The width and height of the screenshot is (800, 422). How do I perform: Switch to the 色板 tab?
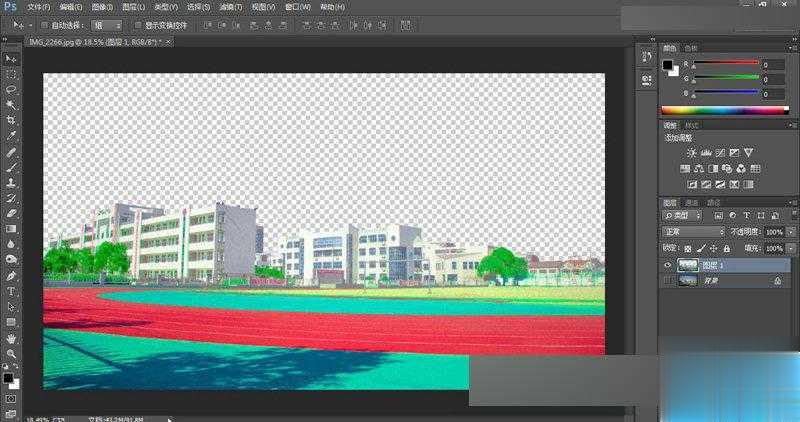[x=691, y=48]
